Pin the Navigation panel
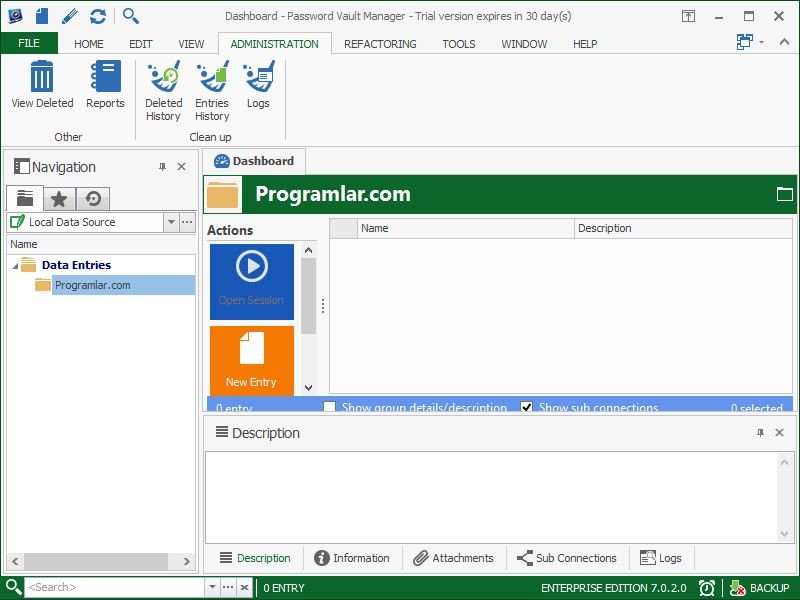 [162, 166]
